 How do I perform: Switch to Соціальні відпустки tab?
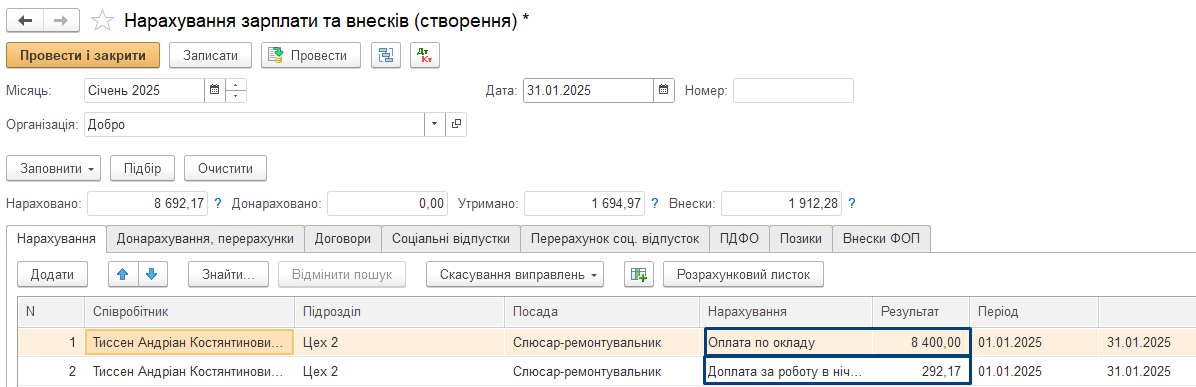pos(451,238)
